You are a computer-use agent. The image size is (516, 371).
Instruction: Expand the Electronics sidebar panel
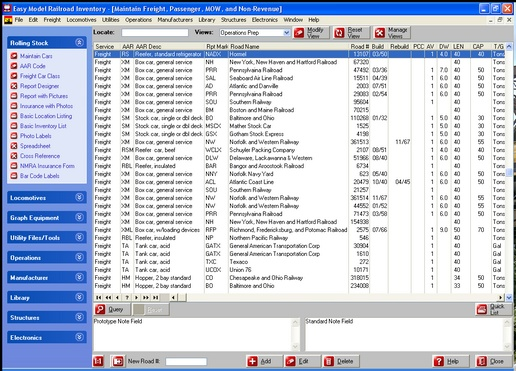(79, 337)
